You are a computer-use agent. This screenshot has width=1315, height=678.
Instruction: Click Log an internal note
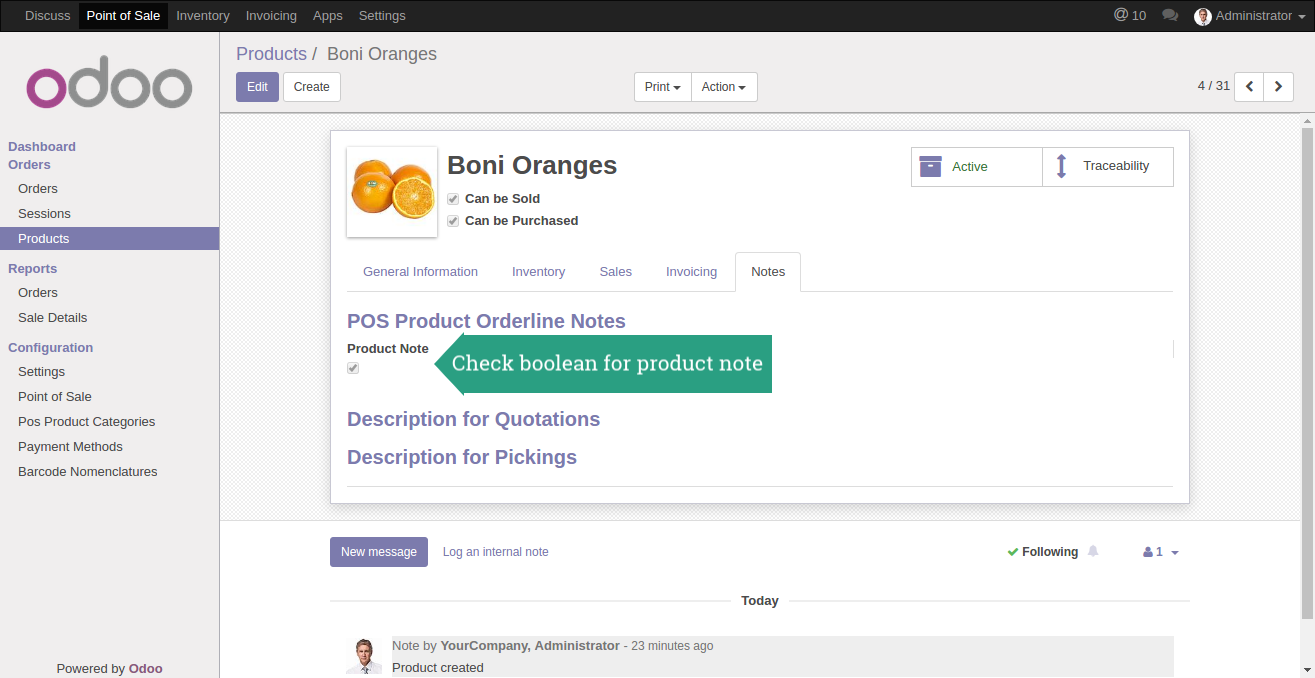pos(495,552)
